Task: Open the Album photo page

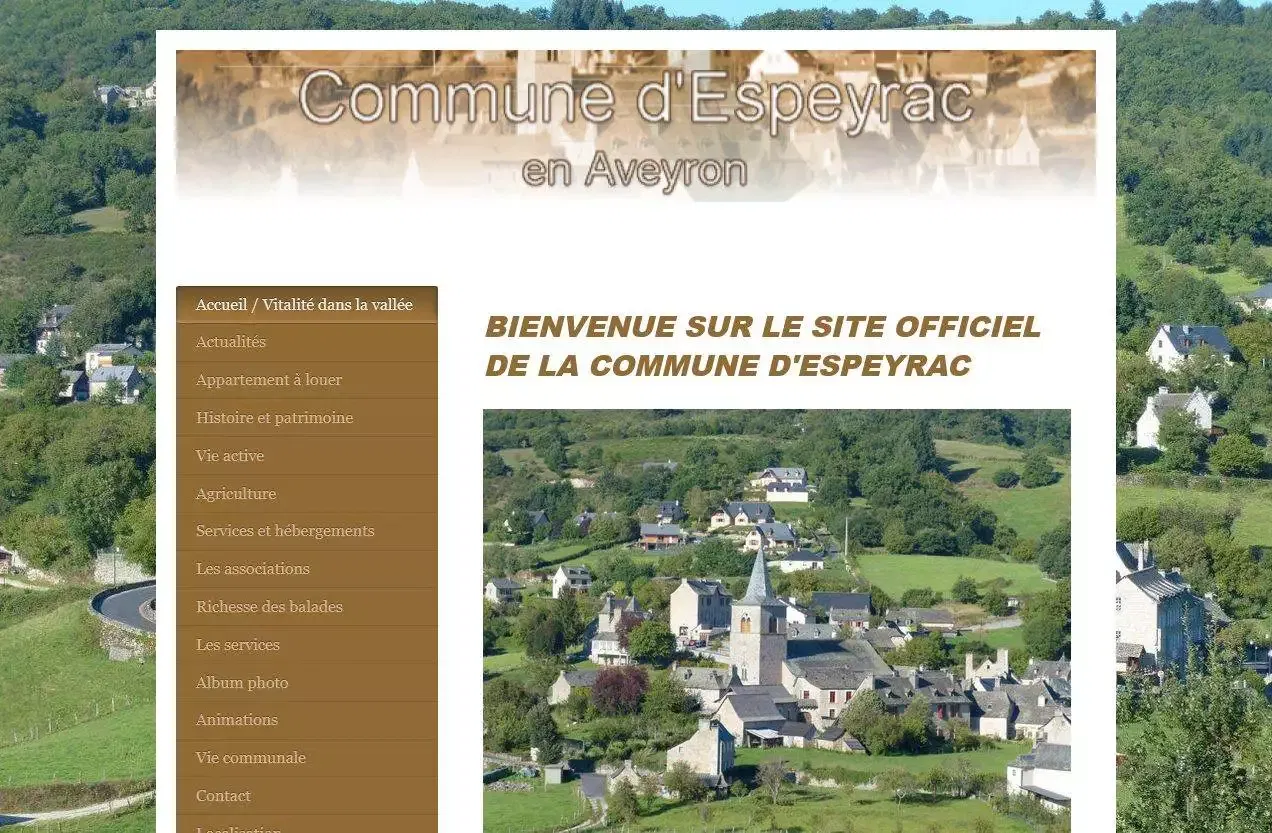Action: point(242,683)
